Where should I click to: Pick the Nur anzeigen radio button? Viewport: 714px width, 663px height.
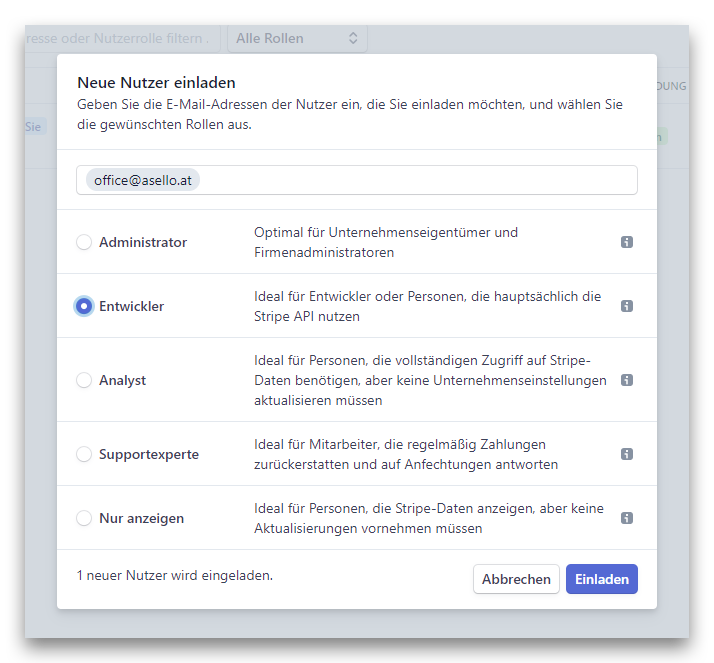click(84, 518)
